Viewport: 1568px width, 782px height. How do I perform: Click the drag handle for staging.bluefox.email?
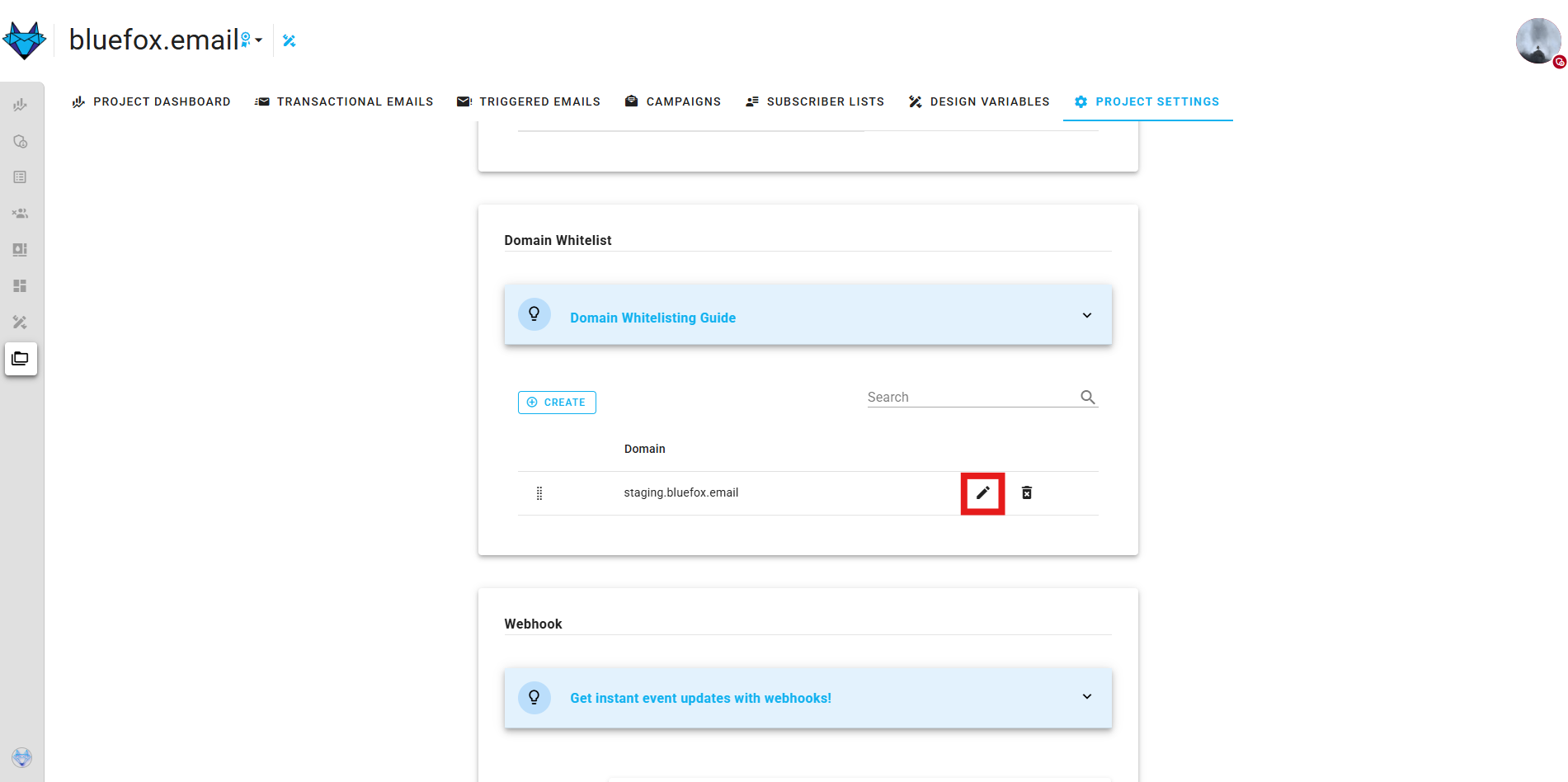(x=539, y=493)
